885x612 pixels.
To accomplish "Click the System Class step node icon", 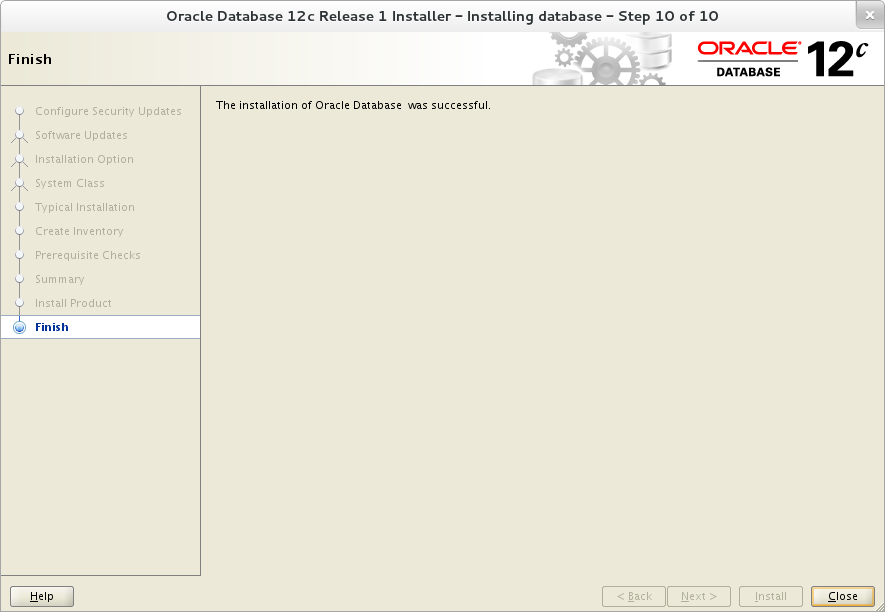I will click(20, 183).
